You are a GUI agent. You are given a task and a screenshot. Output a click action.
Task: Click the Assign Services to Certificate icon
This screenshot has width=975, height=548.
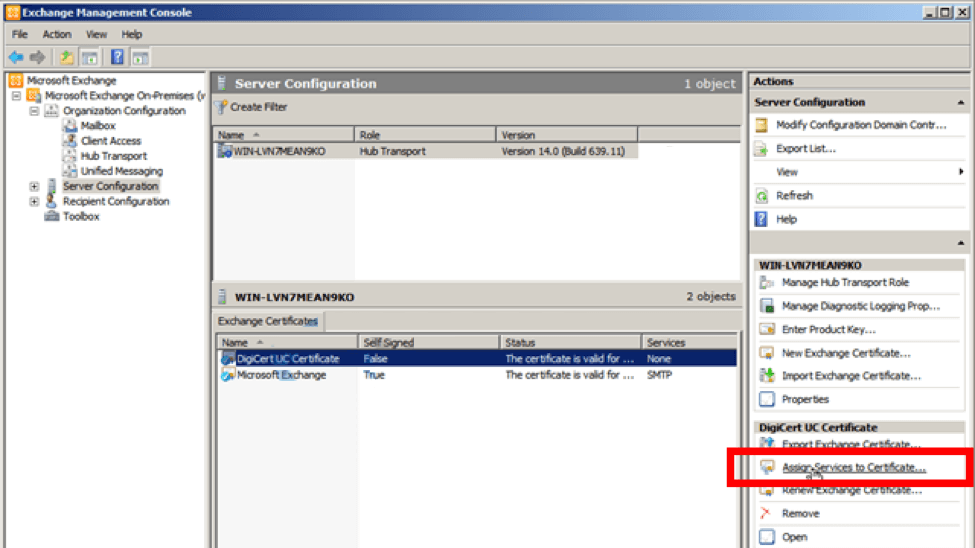[767, 467]
